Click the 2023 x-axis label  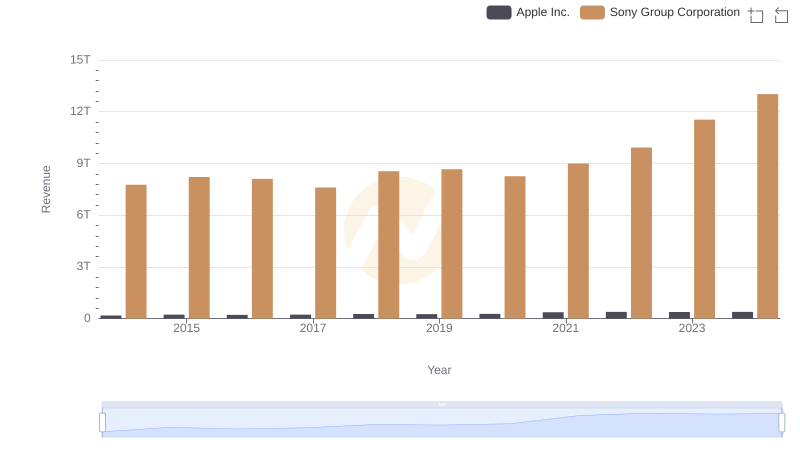click(x=691, y=328)
